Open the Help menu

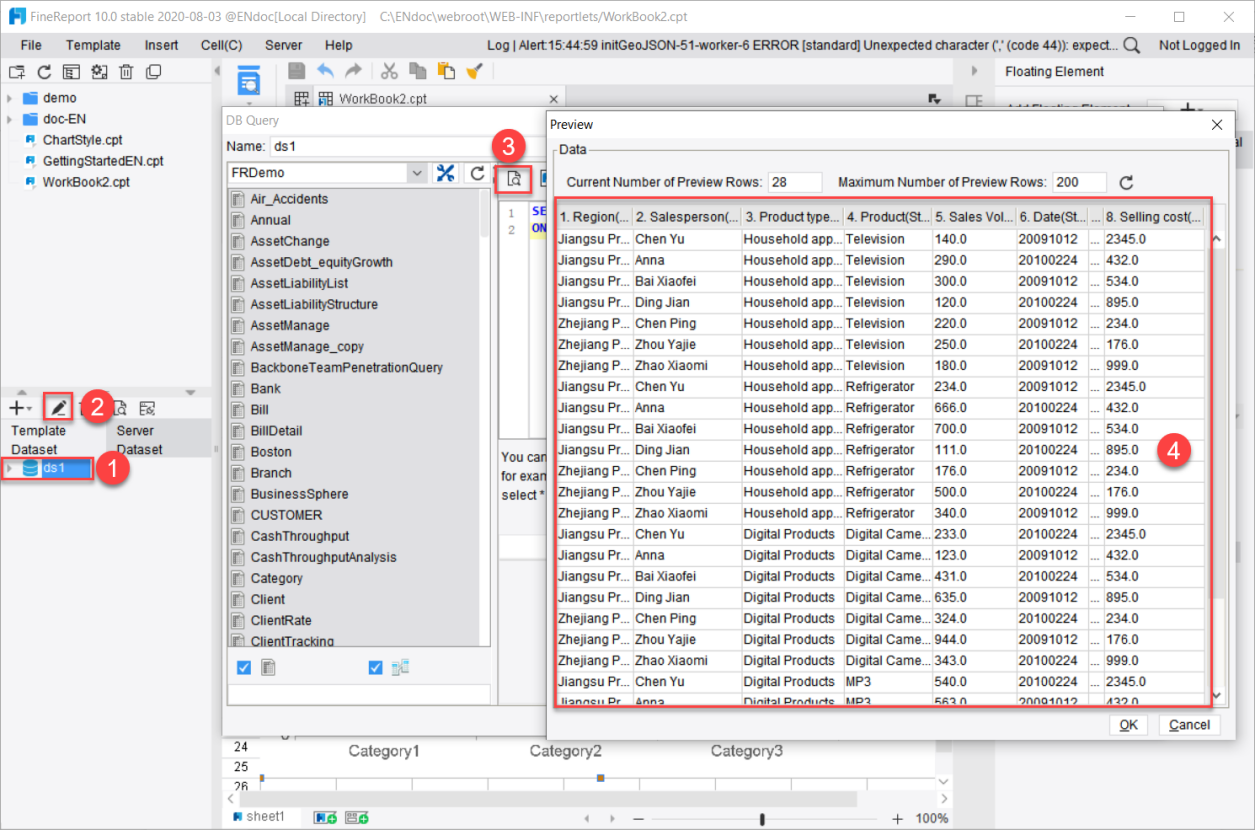coord(339,45)
